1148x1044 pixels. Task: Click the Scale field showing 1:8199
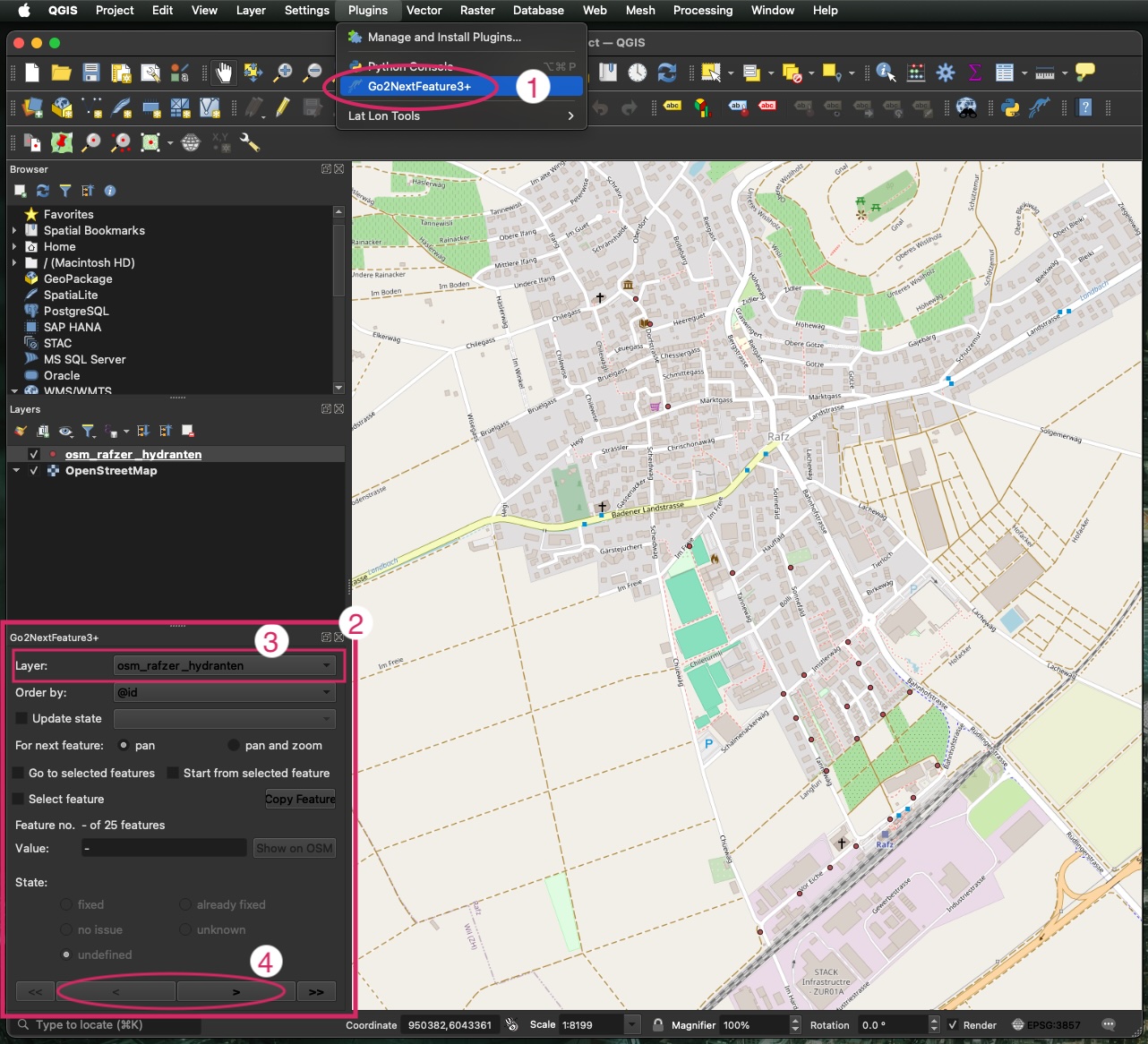[x=591, y=1025]
